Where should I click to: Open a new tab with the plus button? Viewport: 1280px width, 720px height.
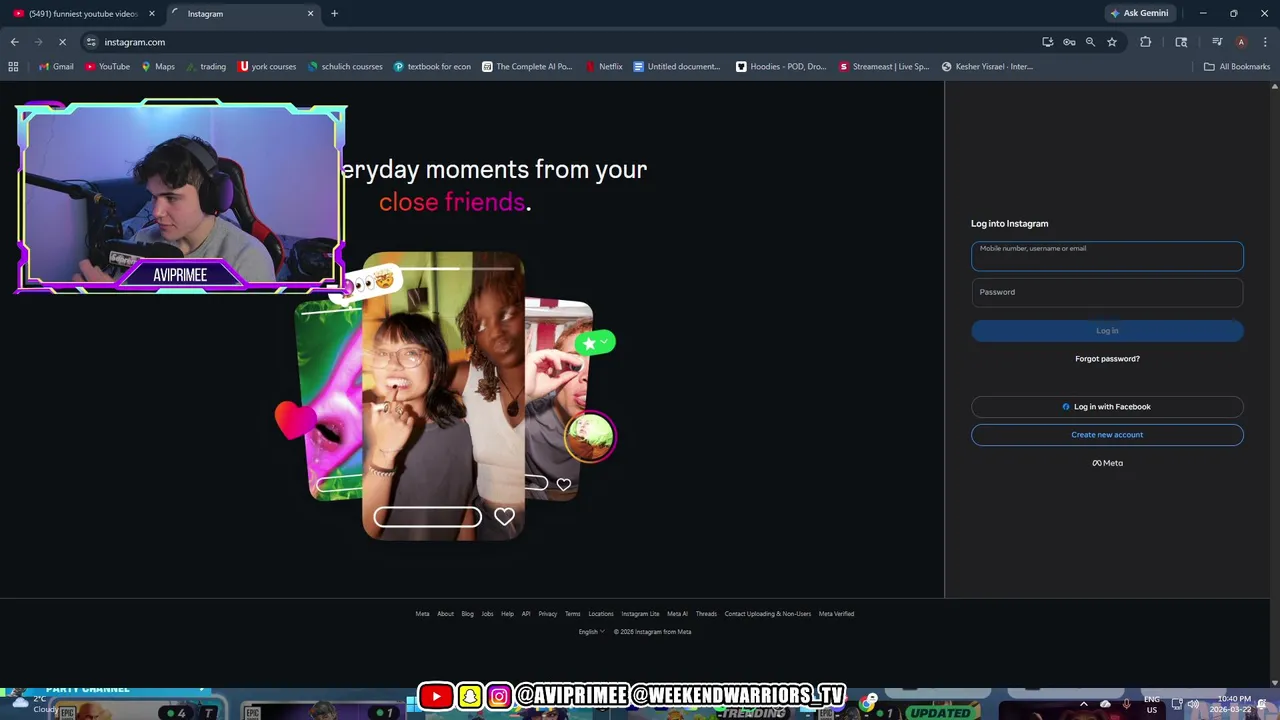(334, 13)
